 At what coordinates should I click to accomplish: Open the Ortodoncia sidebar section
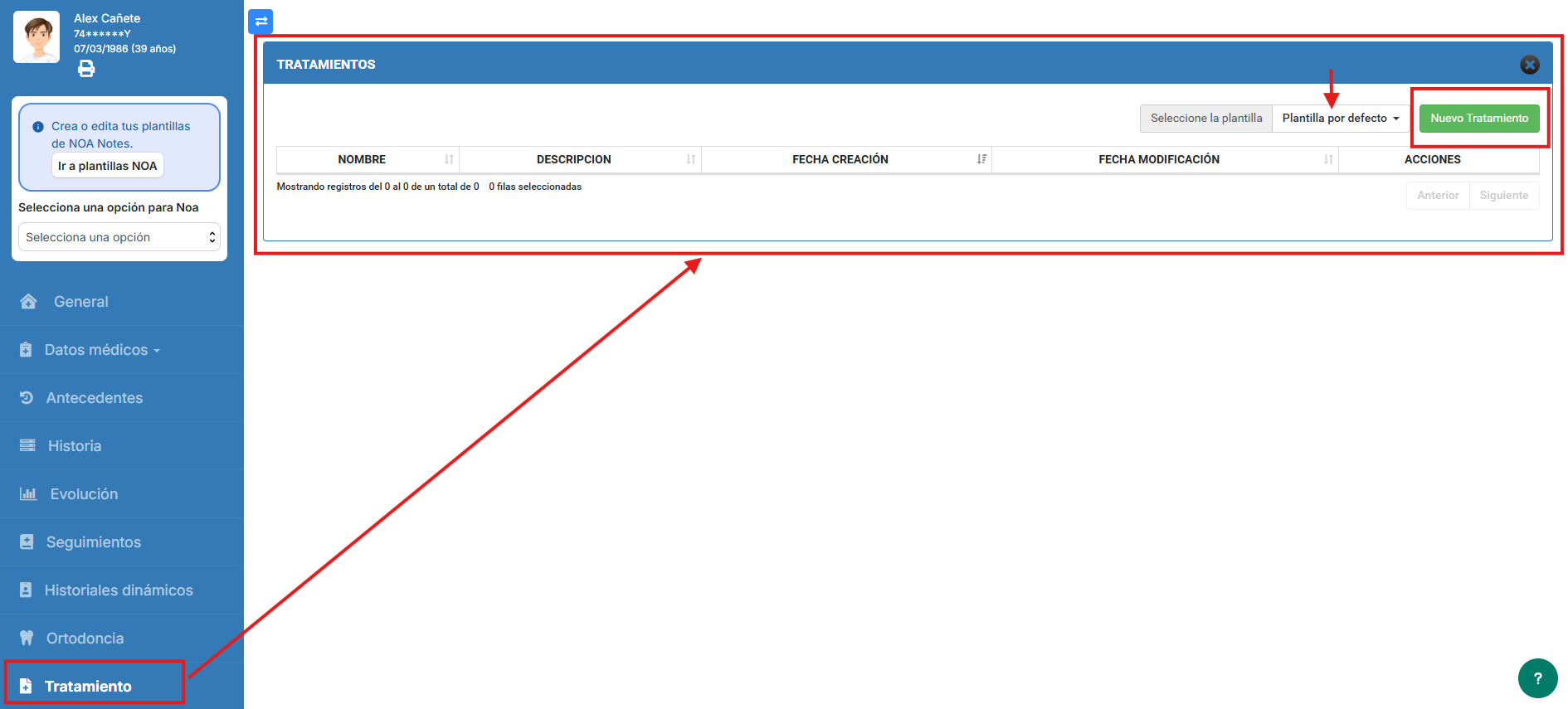pos(85,639)
